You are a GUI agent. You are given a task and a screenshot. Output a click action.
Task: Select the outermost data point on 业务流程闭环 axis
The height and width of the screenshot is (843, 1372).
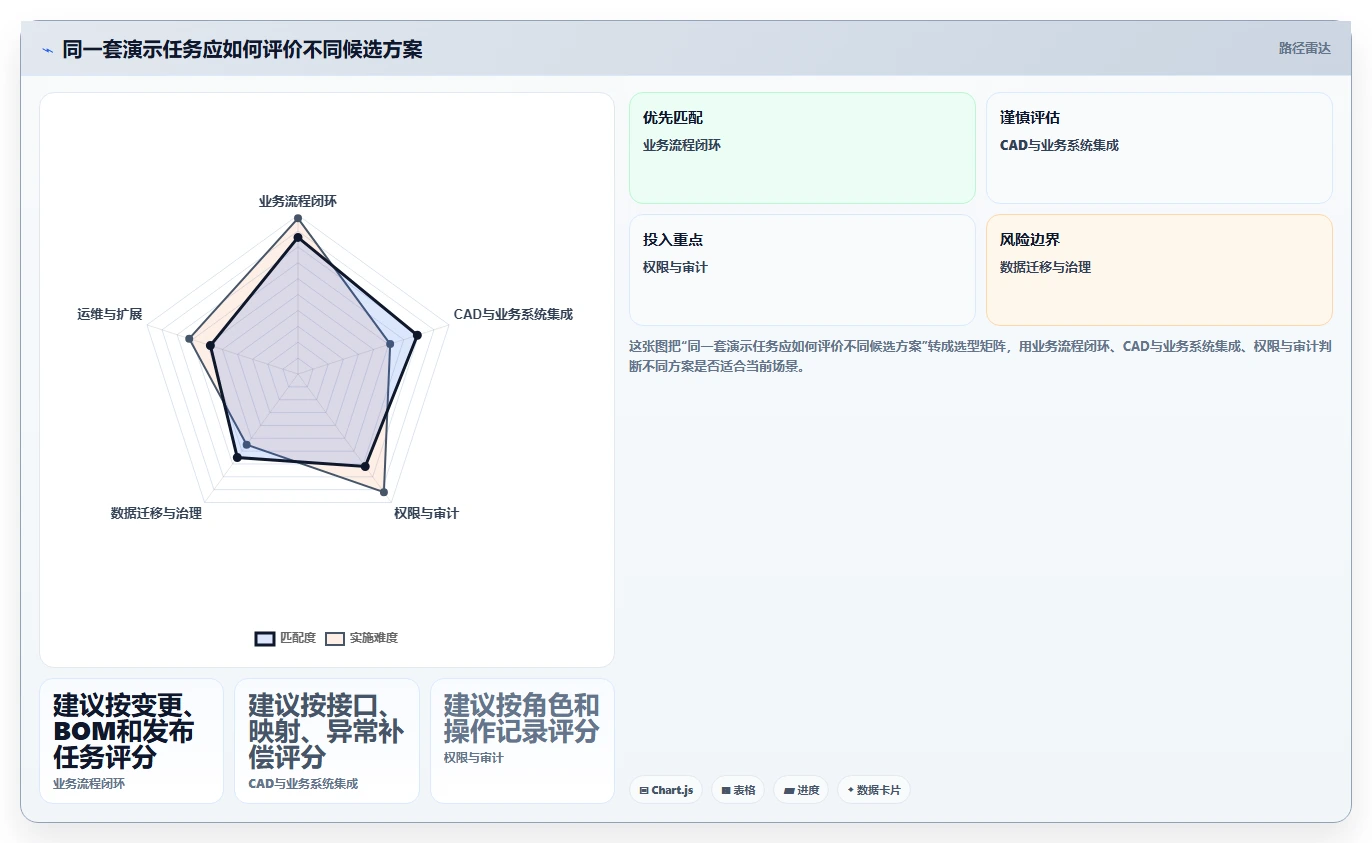(x=298, y=218)
